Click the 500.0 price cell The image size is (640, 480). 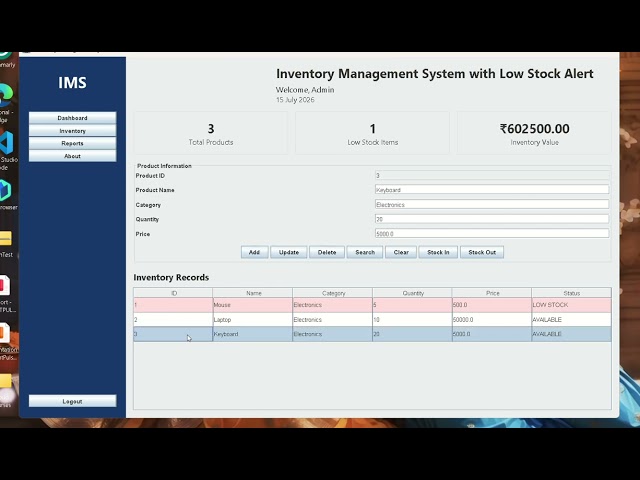[x=492, y=305]
